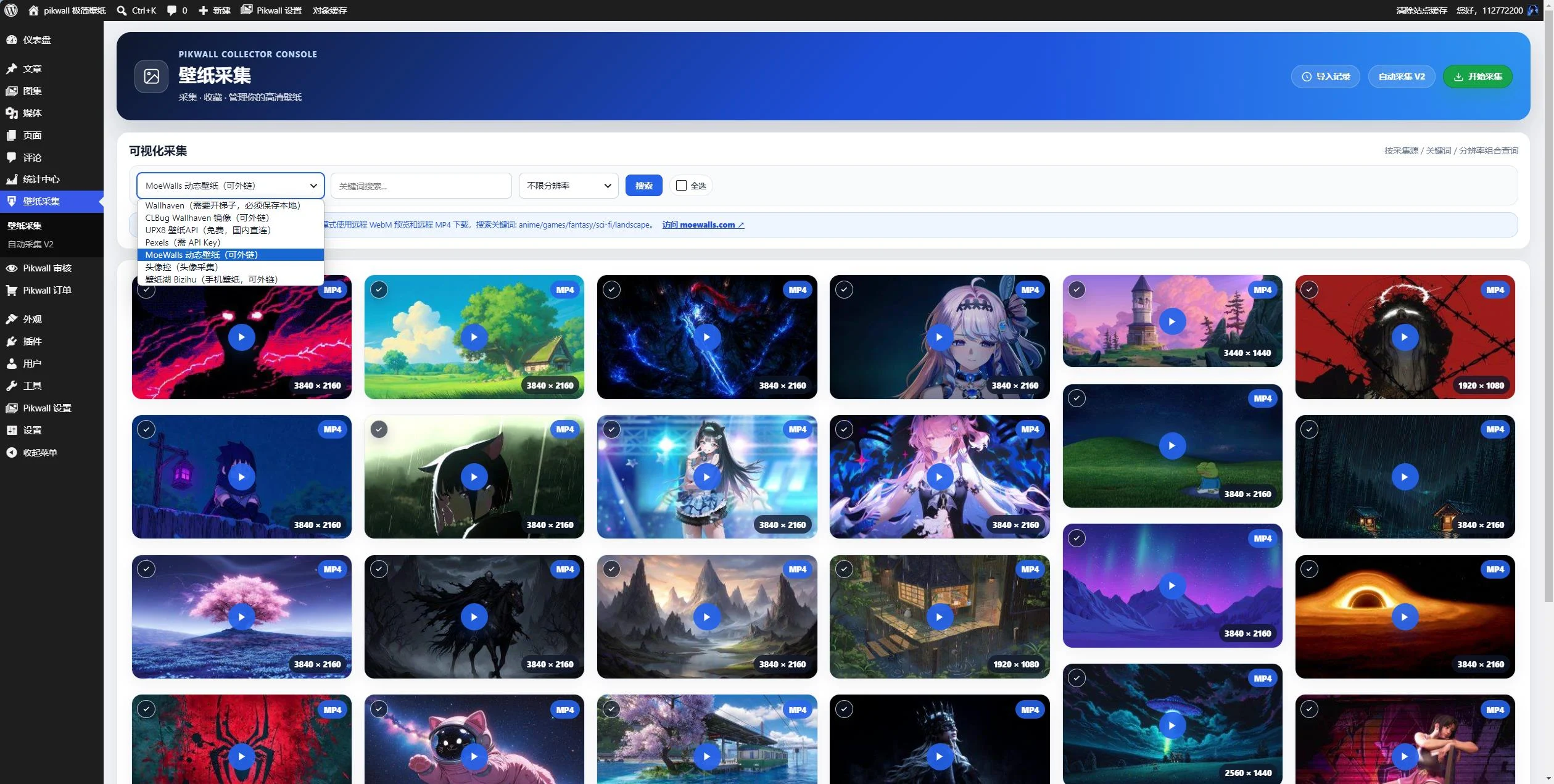1554x784 pixels.
Task: Open the sidebar 设置 settings icon
Action: pyautogui.click(x=12, y=430)
